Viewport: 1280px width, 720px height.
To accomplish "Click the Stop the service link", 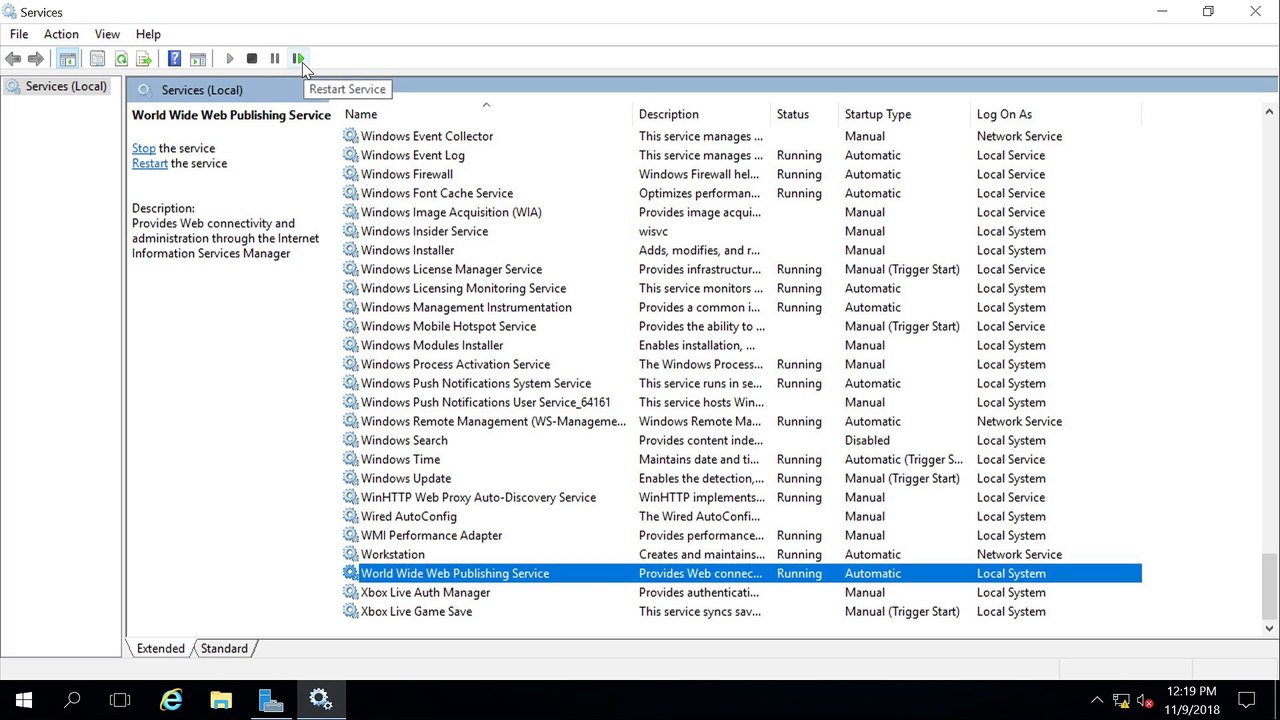I will tap(144, 148).
